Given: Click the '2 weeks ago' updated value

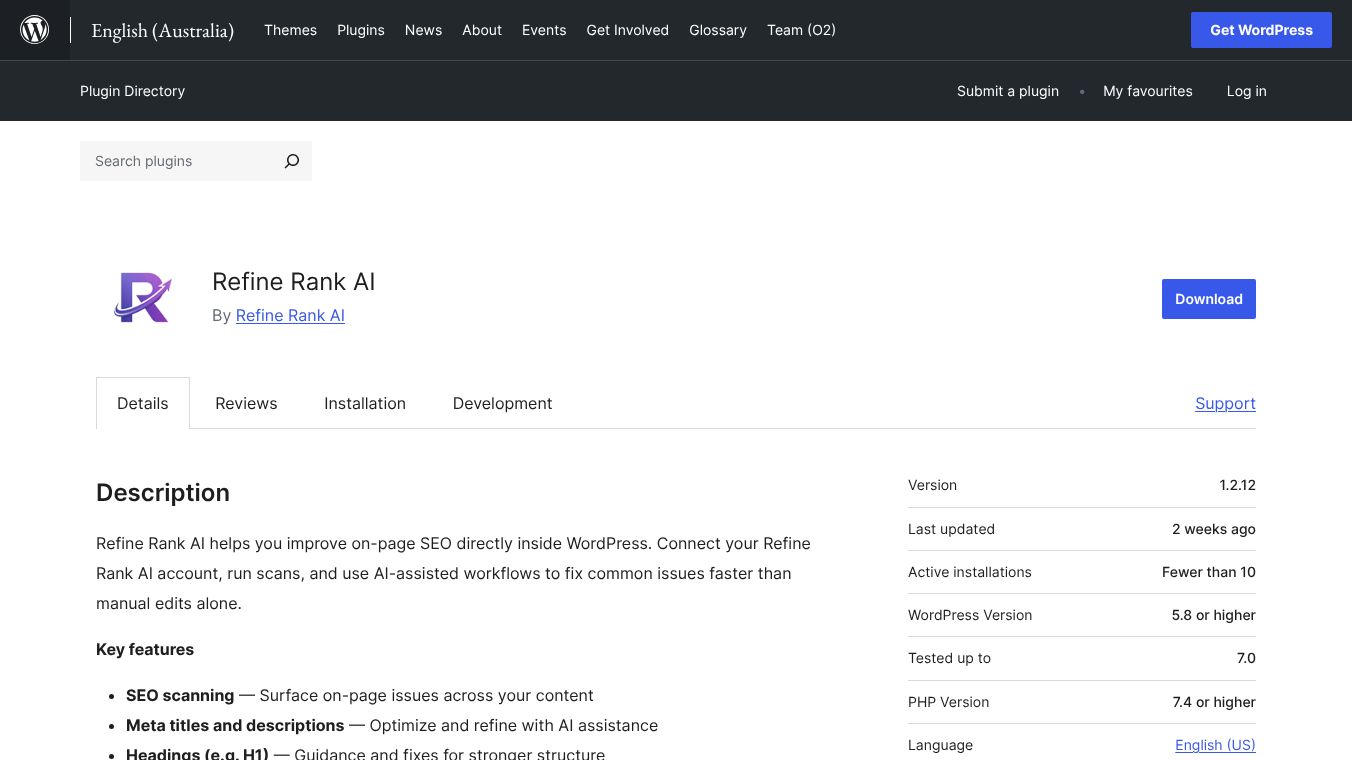Looking at the screenshot, I should [x=1214, y=529].
